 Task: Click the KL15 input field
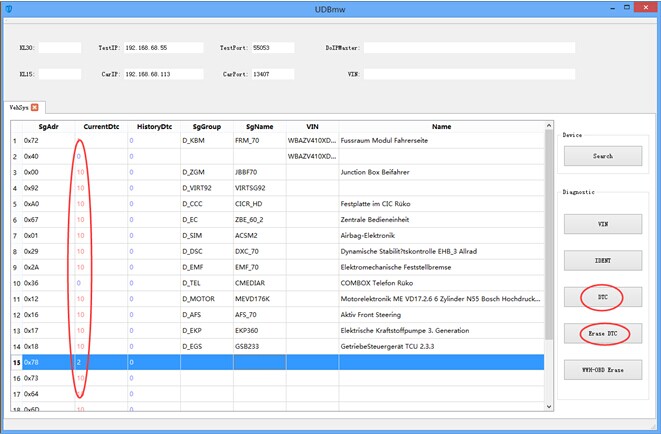coord(60,74)
